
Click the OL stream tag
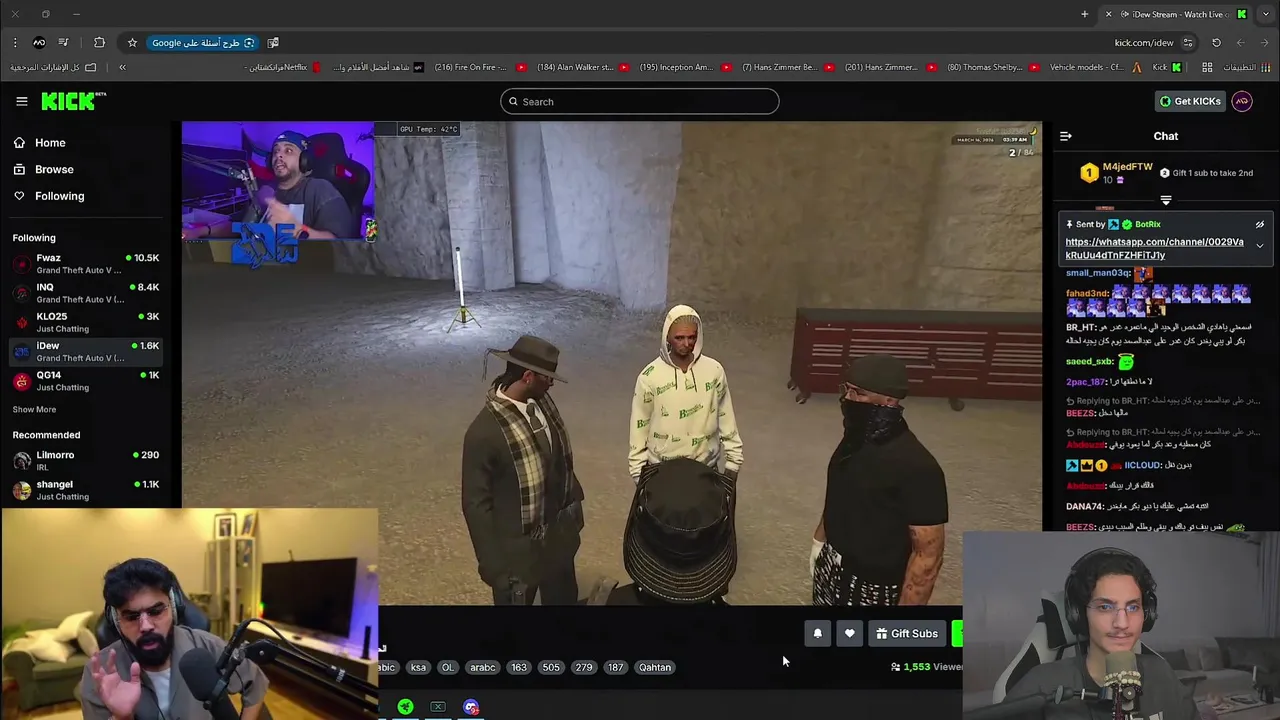coord(447,667)
